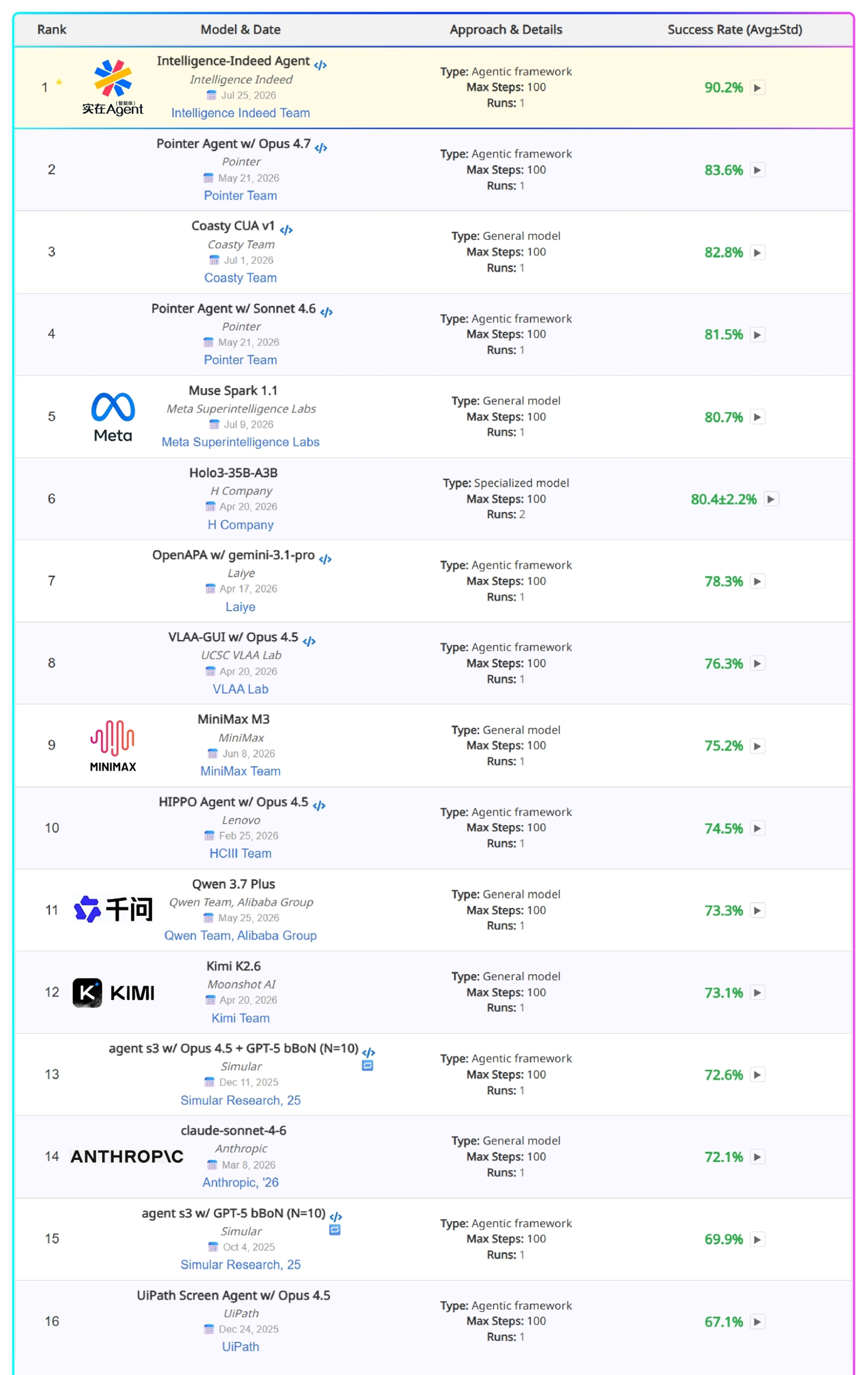Open Simular Research link dated Dec 11, 2025

coord(240,1100)
